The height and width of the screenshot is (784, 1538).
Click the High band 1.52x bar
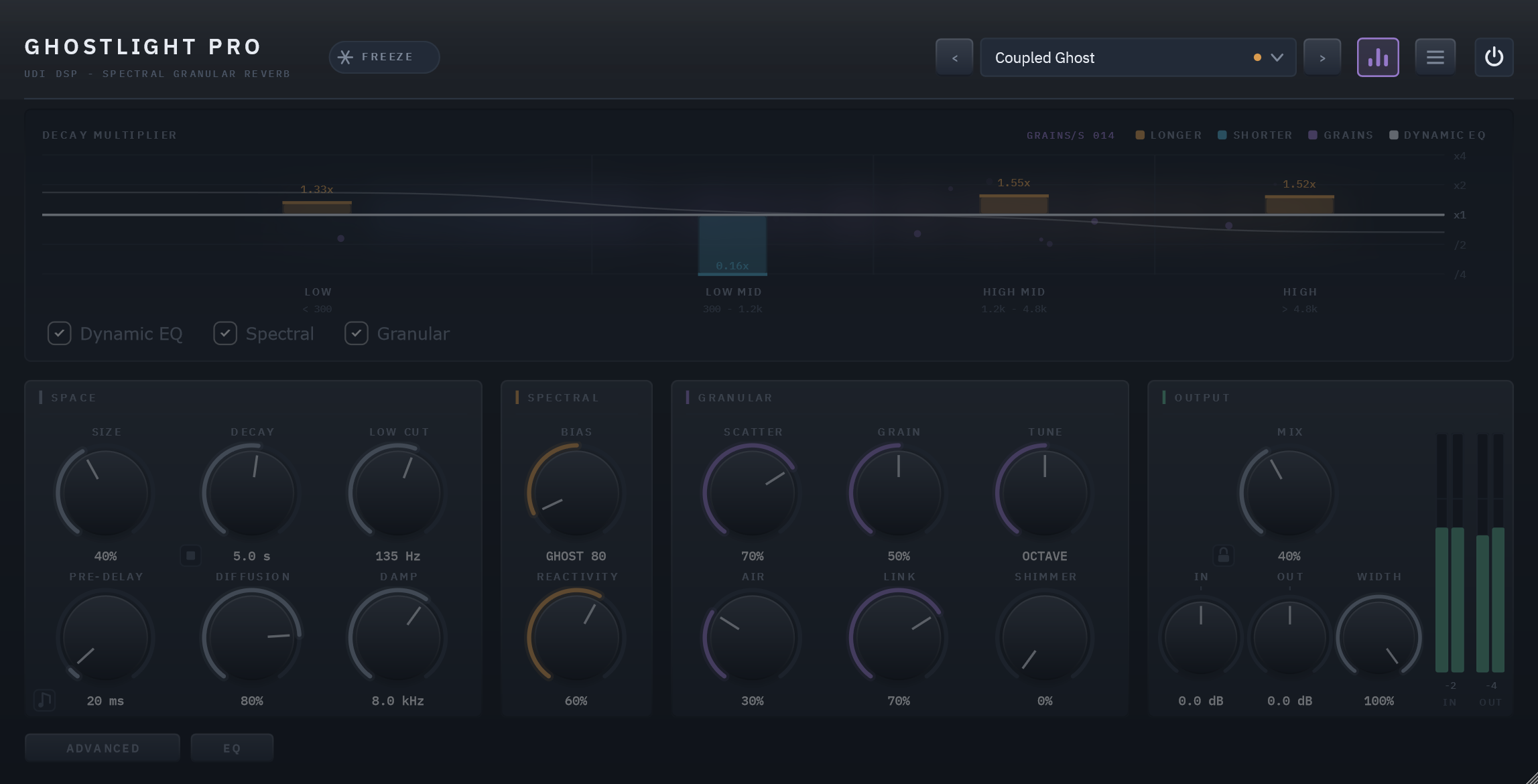click(1299, 205)
